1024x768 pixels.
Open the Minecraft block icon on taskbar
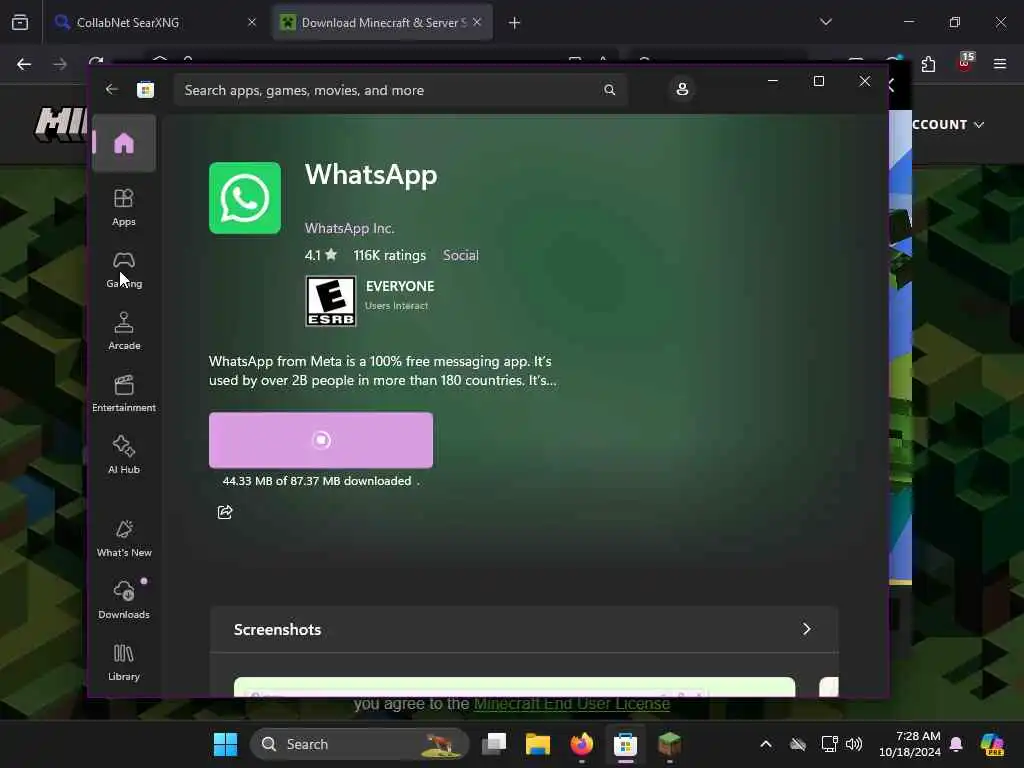point(669,744)
